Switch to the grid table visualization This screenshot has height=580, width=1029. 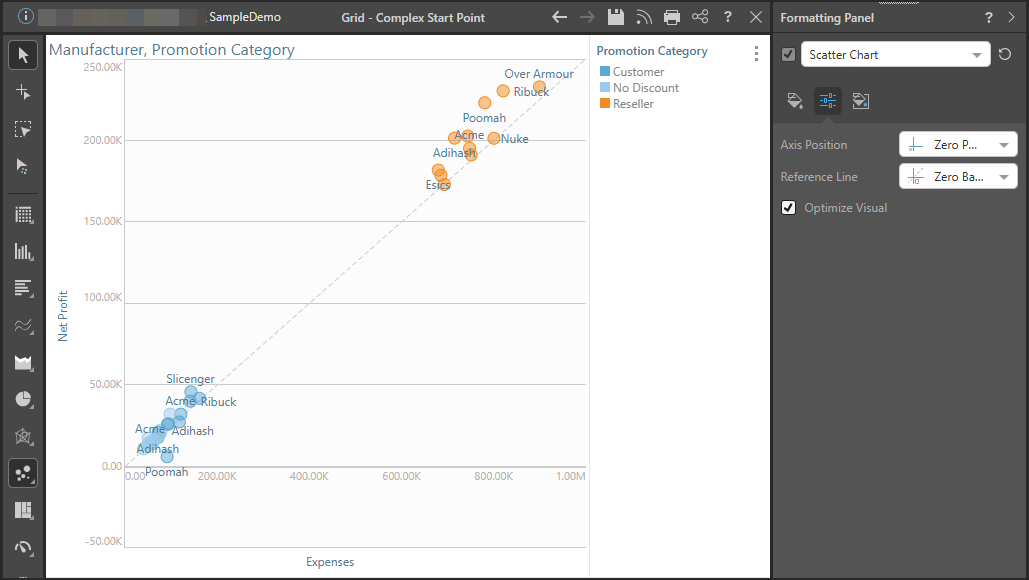point(23,214)
